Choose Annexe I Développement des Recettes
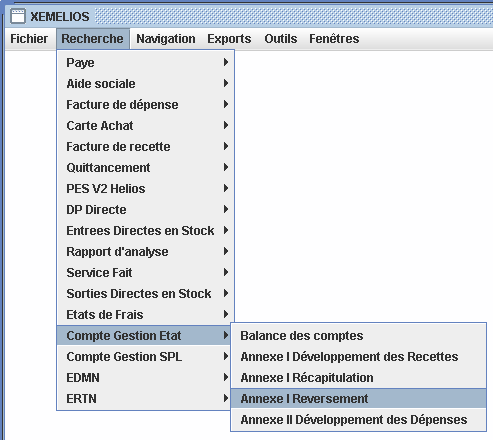This screenshot has width=493, height=440. tap(358, 357)
